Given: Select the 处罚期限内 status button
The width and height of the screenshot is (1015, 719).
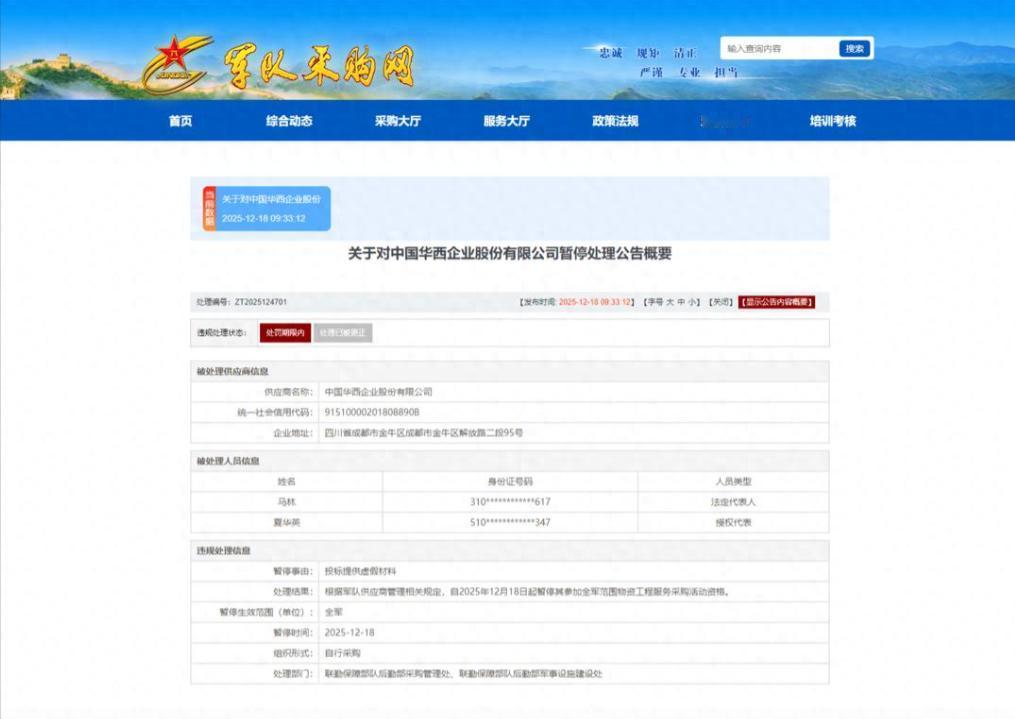Looking at the screenshot, I should [x=285, y=333].
